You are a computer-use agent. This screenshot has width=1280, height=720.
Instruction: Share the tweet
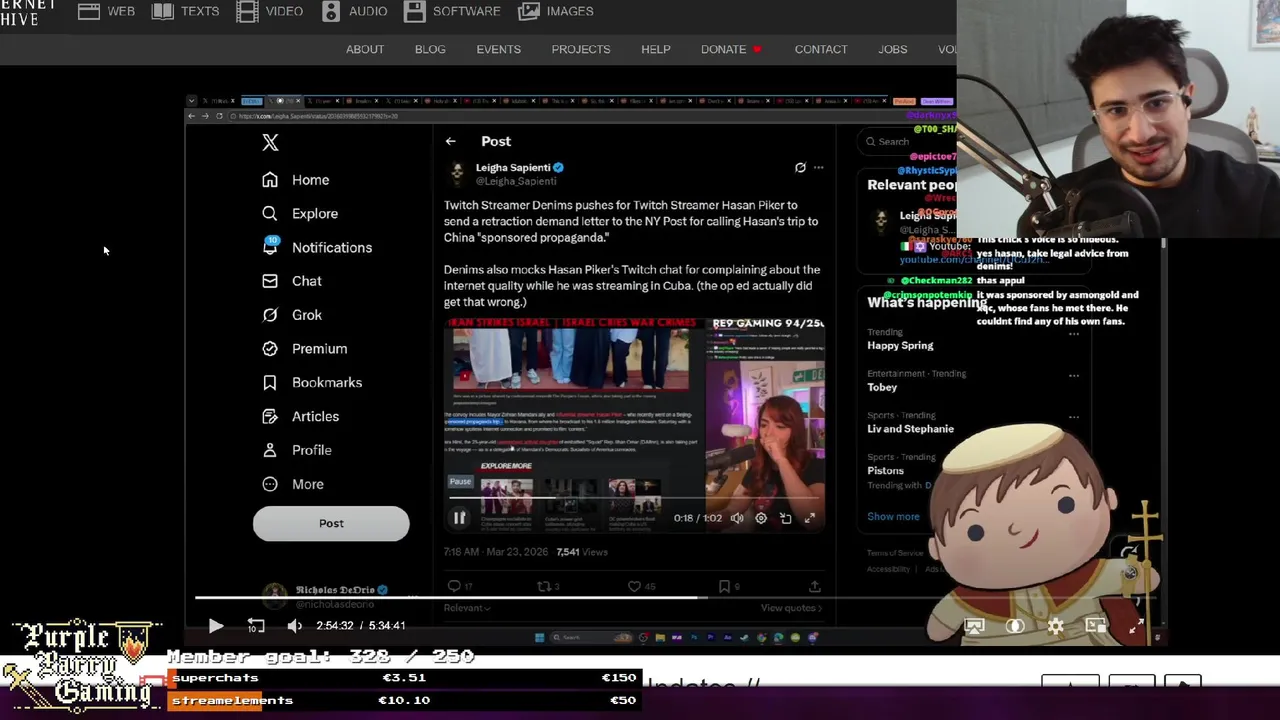(x=814, y=586)
